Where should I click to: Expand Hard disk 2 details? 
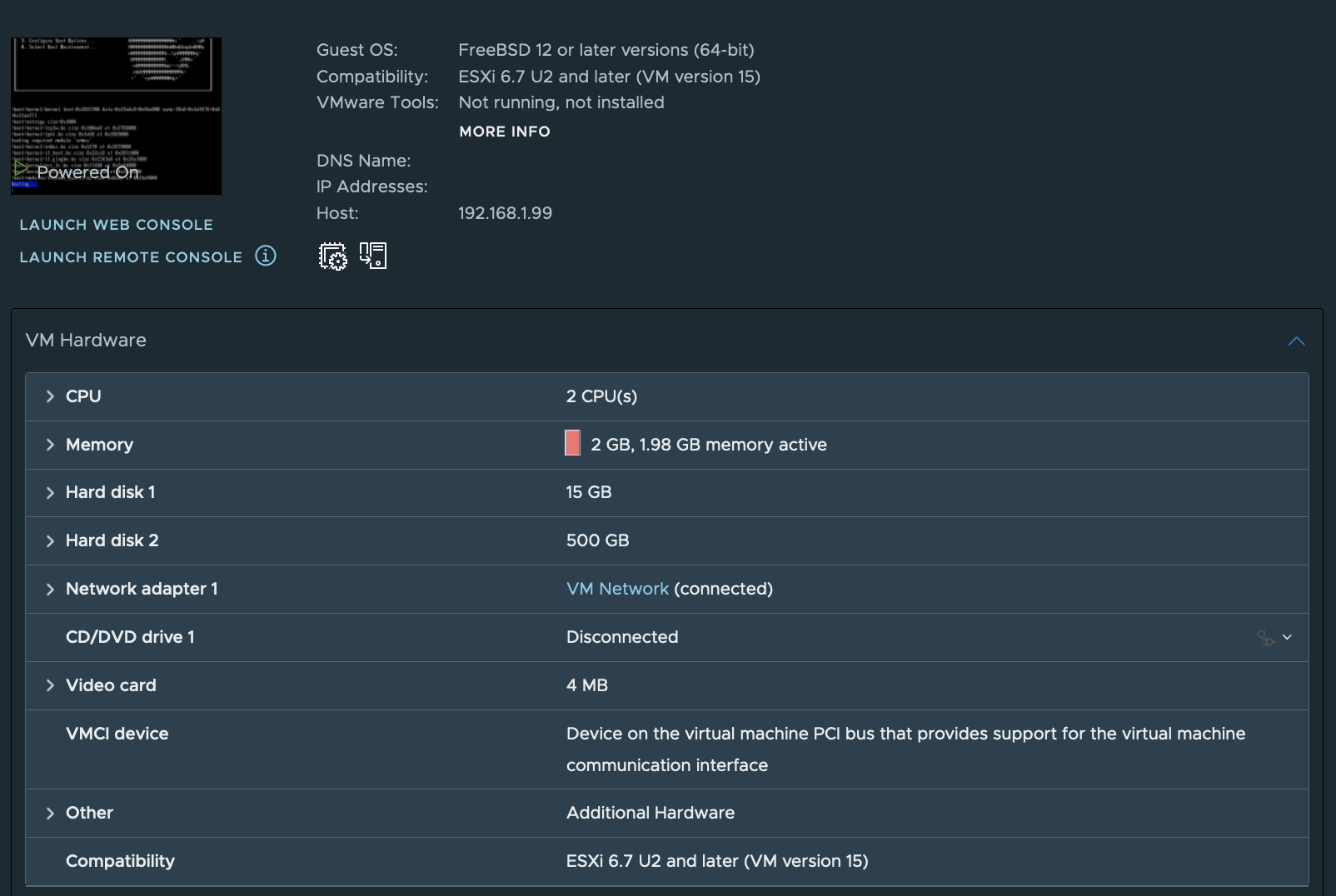tap(50, 541)
